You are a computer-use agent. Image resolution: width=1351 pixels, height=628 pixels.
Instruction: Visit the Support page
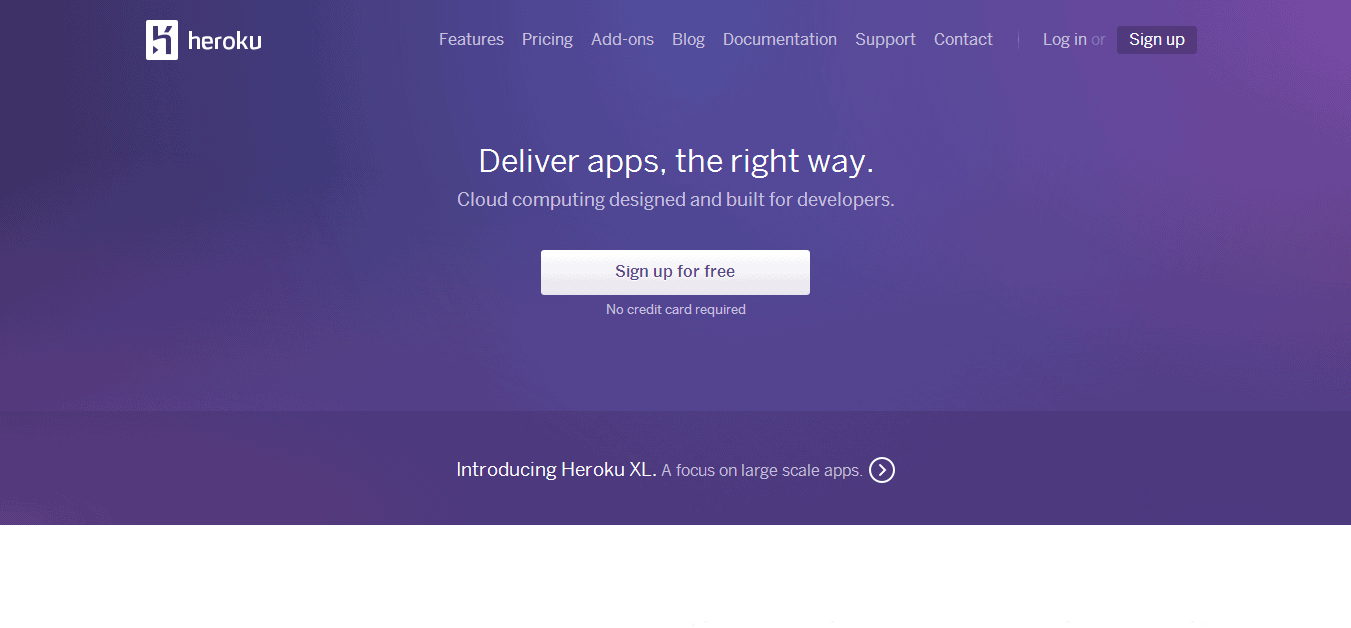coord(885,40)
